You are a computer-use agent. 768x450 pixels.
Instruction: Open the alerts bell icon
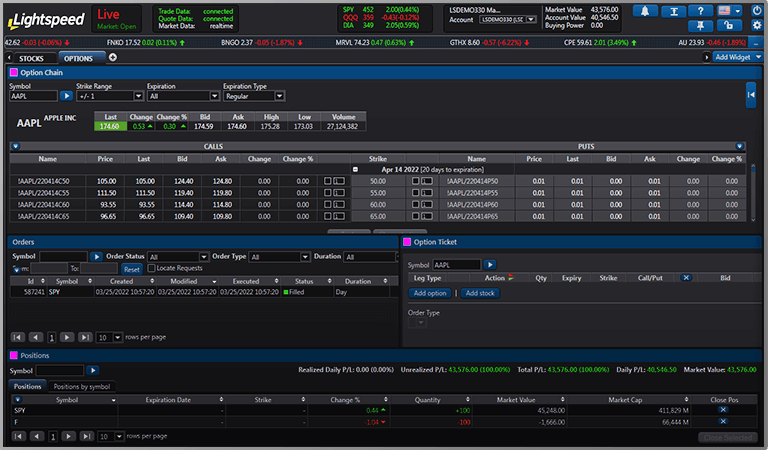pyautogui.click(x=645, y=11)
